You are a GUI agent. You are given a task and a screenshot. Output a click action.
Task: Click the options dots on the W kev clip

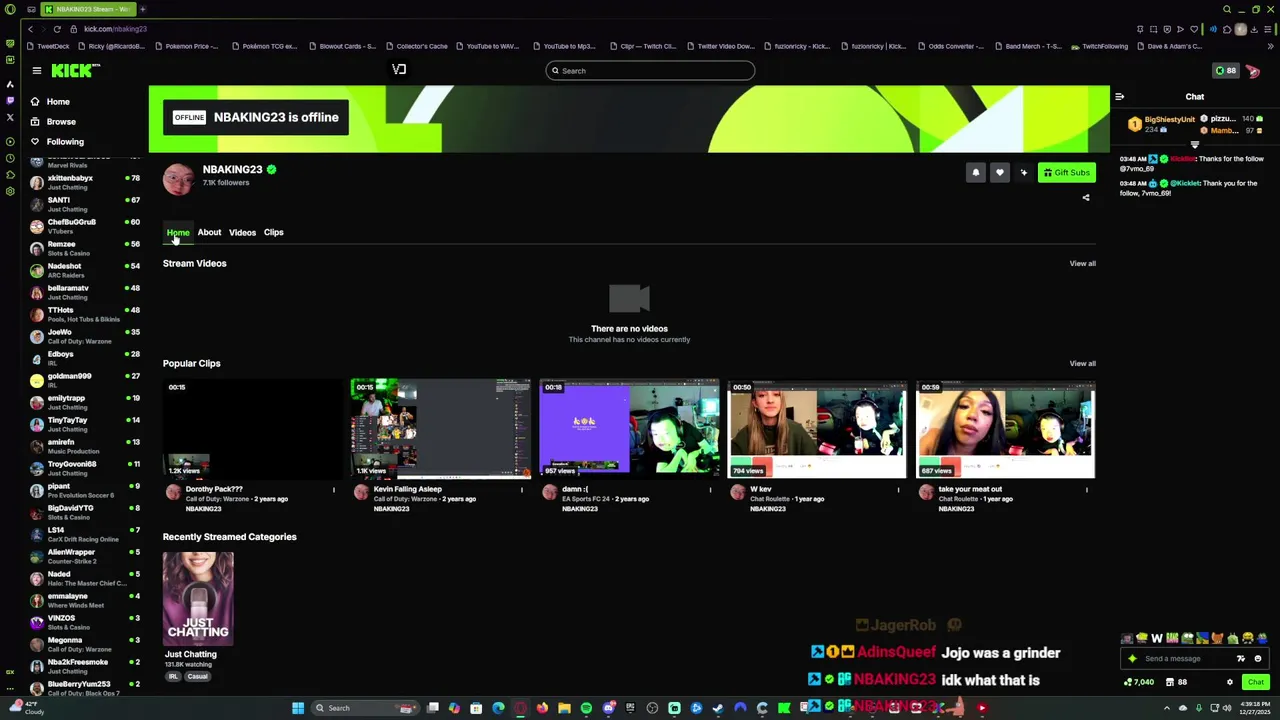[898, 490]
